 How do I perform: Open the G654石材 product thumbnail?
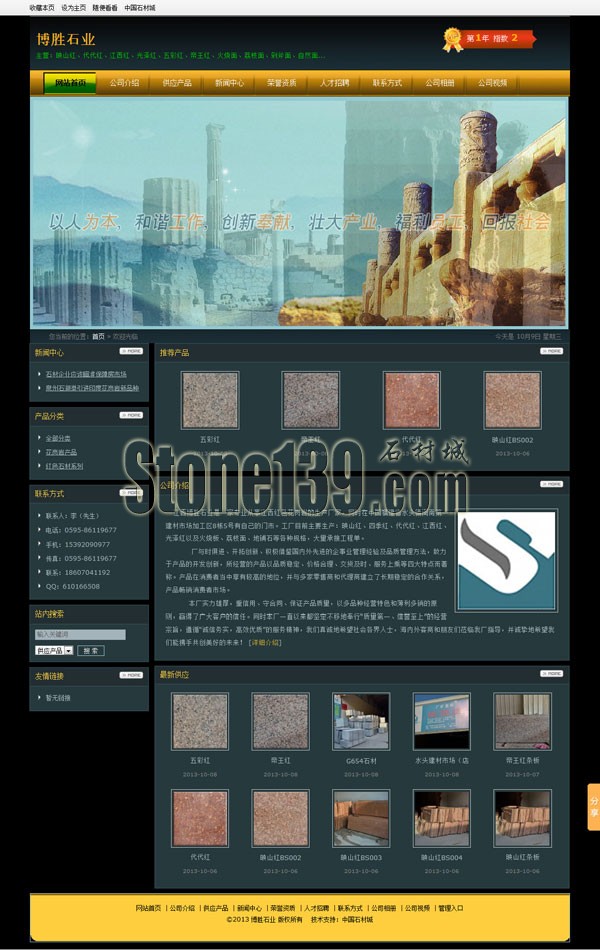click(361, 721)
